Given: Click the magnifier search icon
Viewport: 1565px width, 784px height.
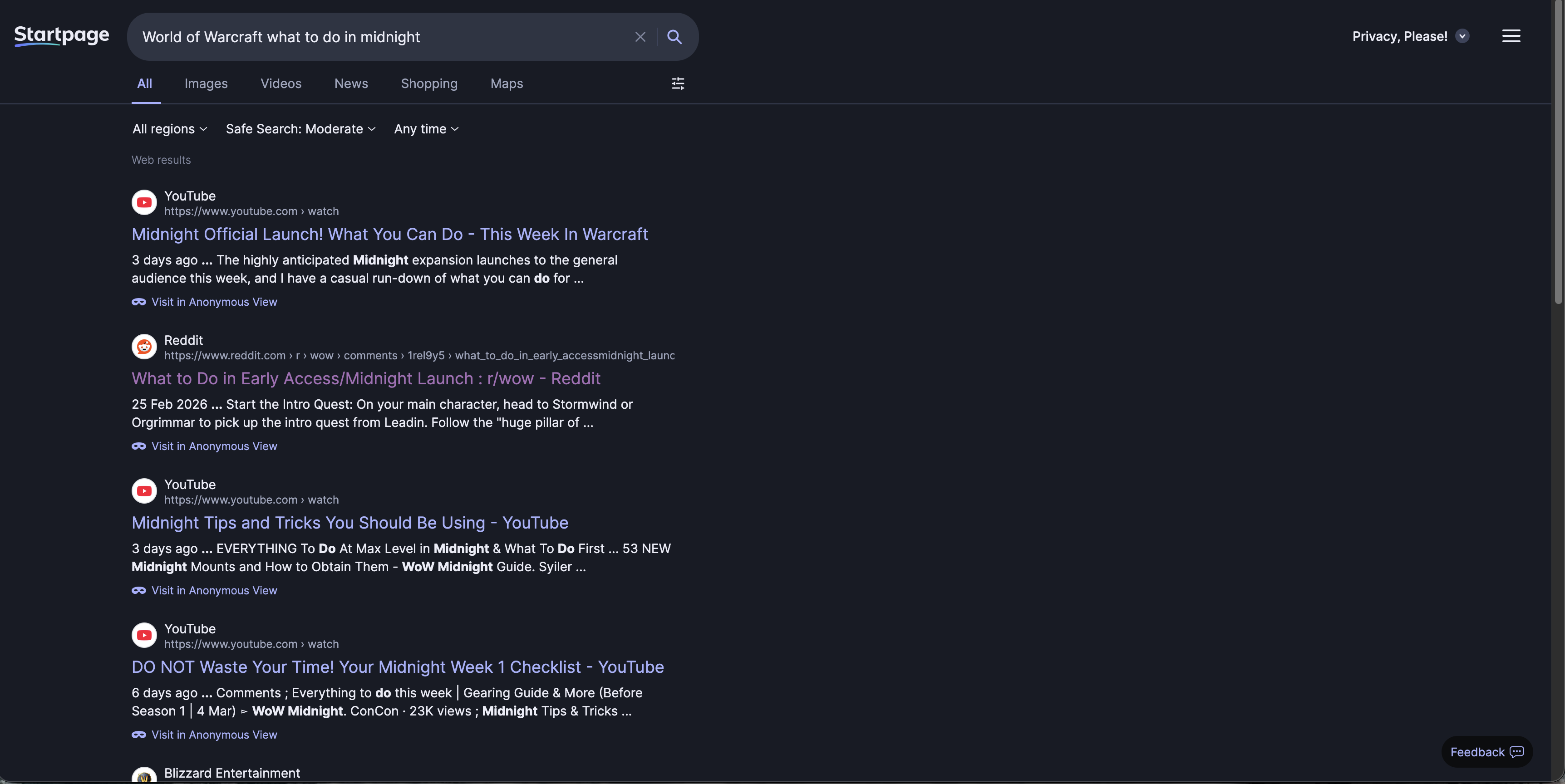Looking at the screenshot, I should [674, 37].
